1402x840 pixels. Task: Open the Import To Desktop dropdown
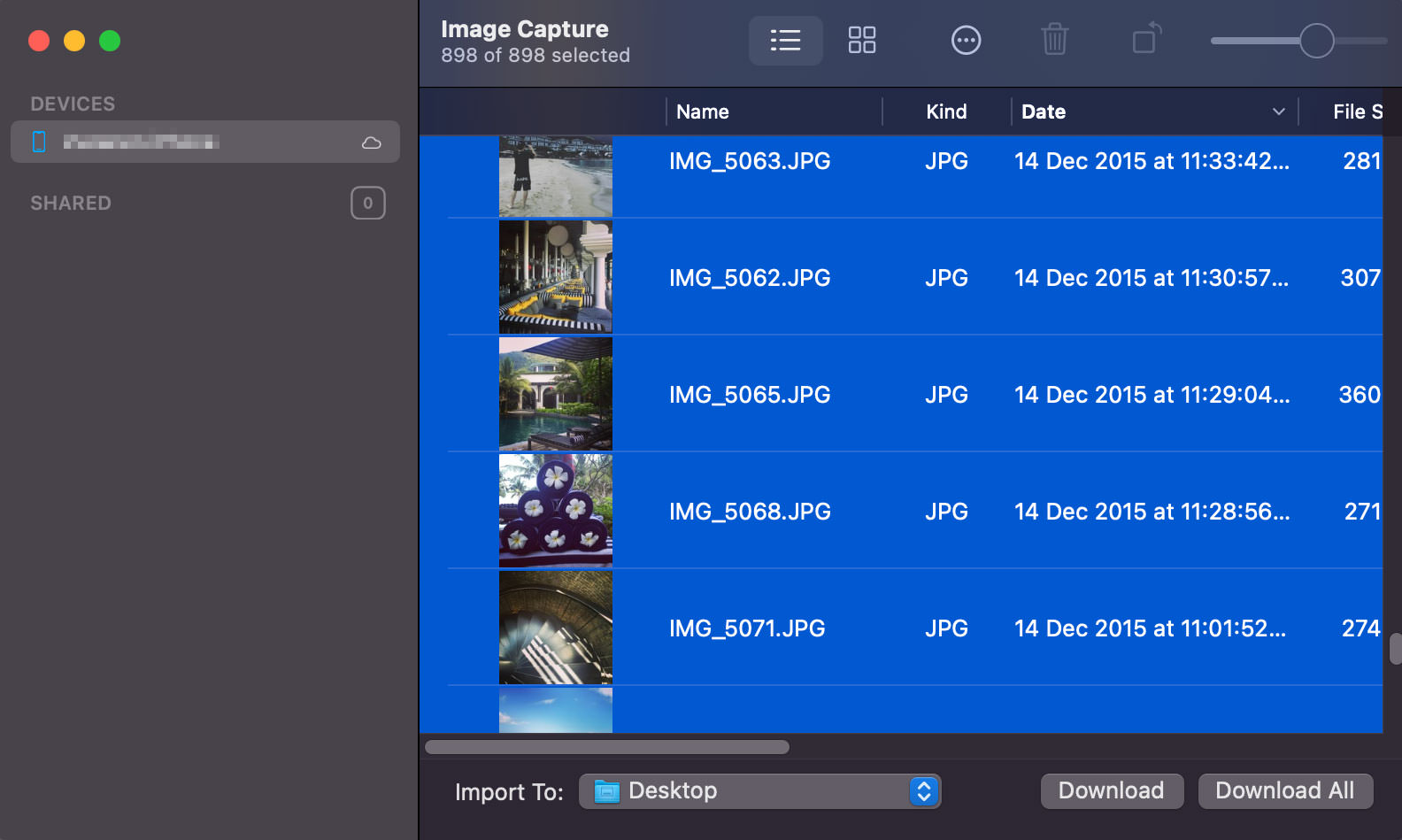[x=759, y=791]
